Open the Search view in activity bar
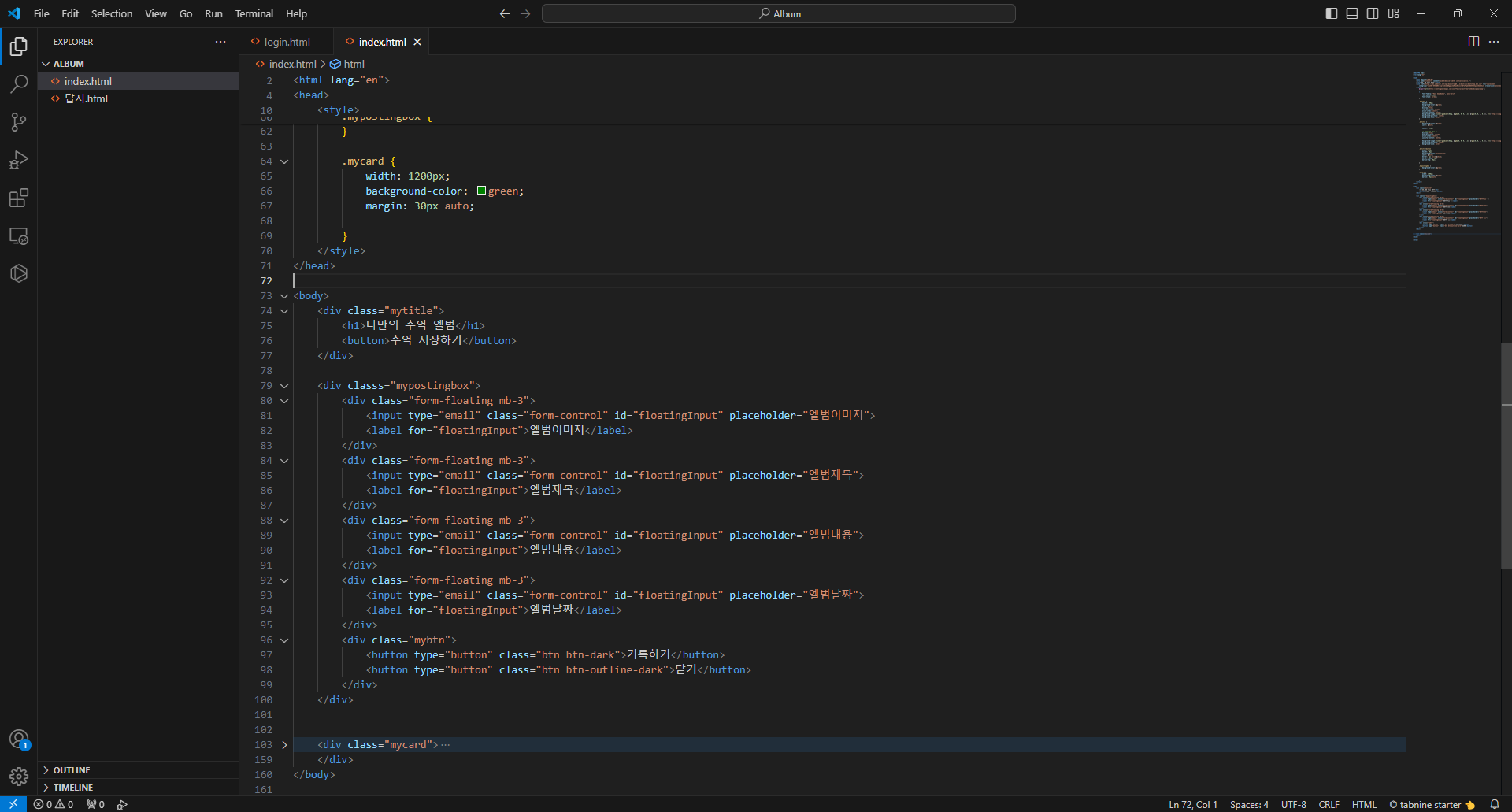 tap(19, 84)
